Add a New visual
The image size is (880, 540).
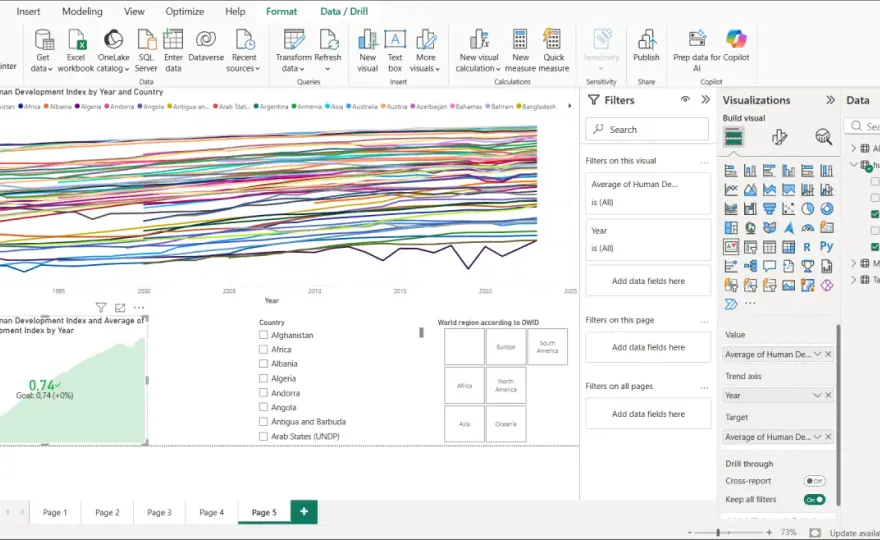[368, 51]
